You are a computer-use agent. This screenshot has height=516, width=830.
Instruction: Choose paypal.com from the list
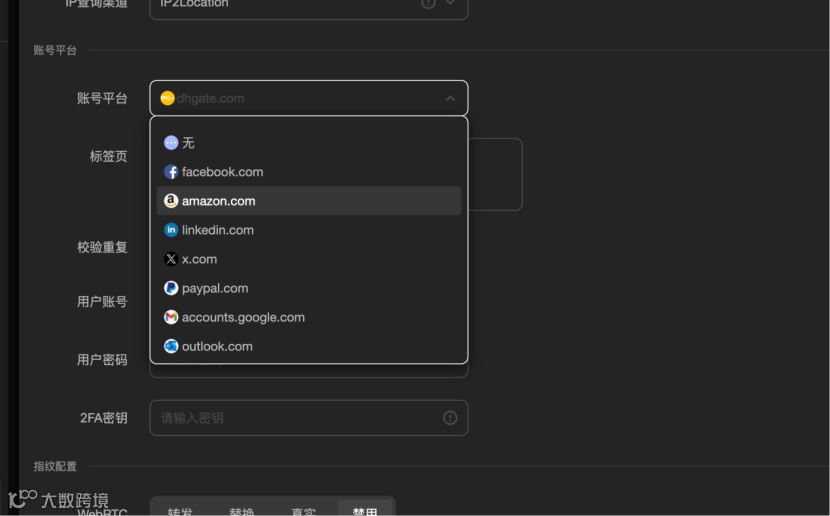pos(309,288)
